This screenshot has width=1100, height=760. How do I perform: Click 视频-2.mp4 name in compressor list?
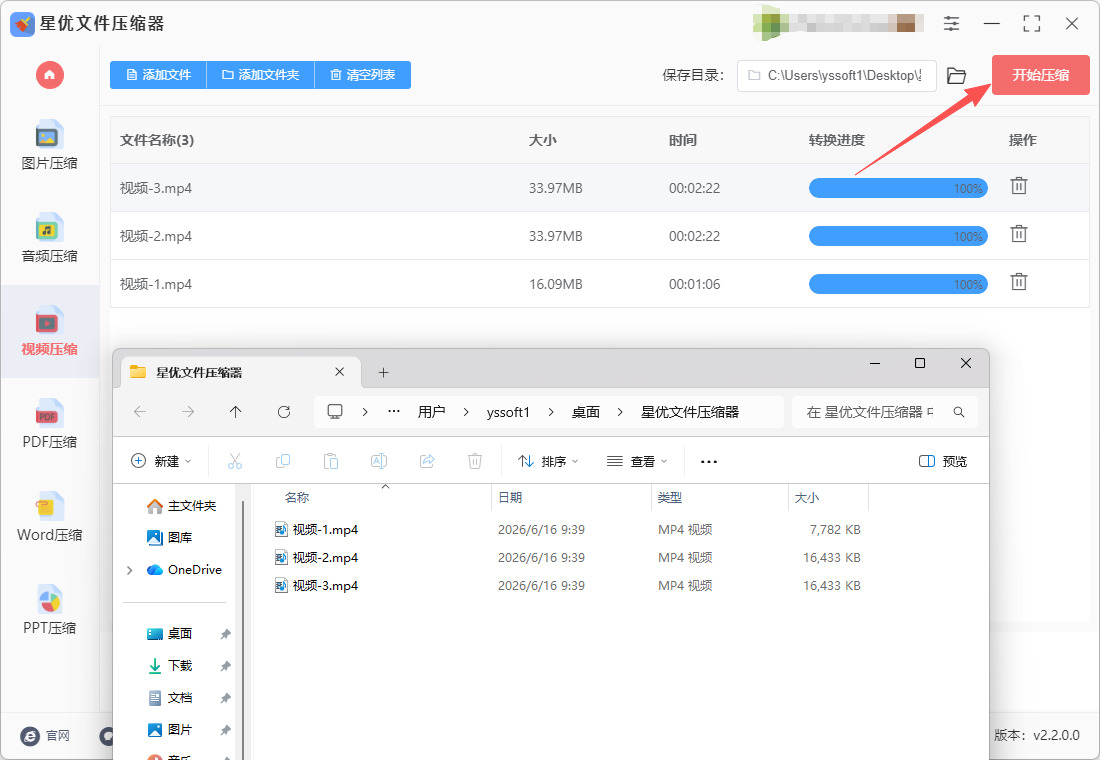click(x=156, y=236)
